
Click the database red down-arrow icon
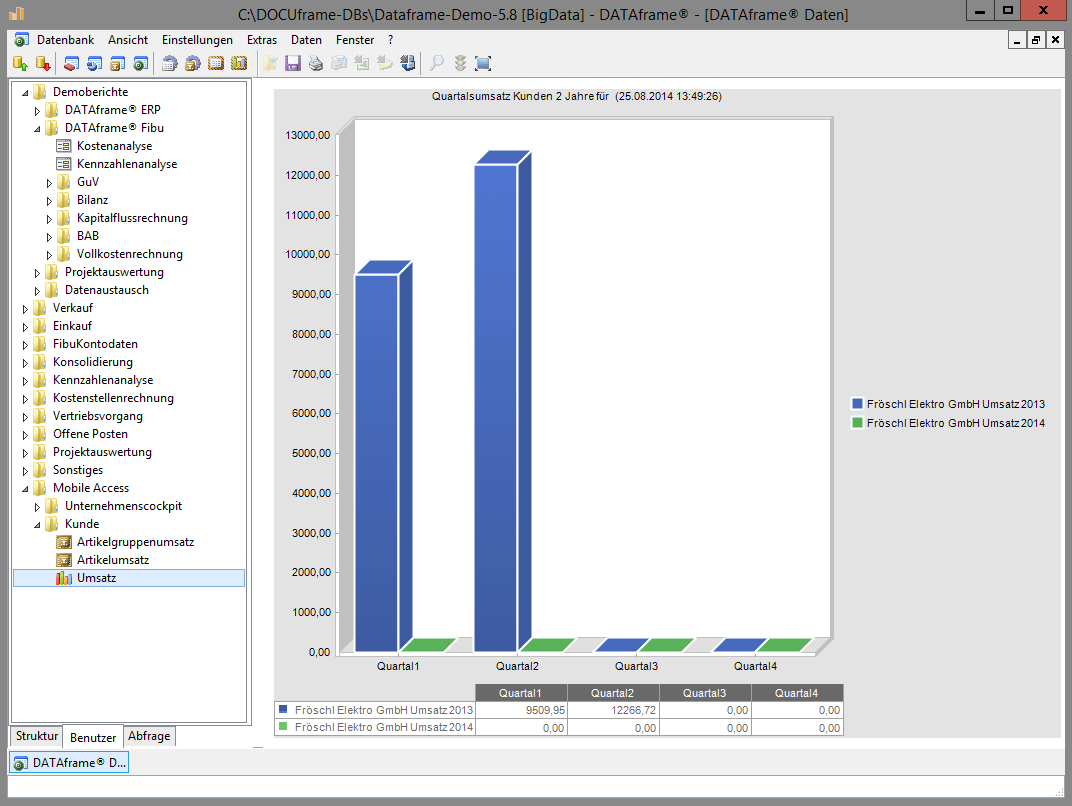point(43,64)
